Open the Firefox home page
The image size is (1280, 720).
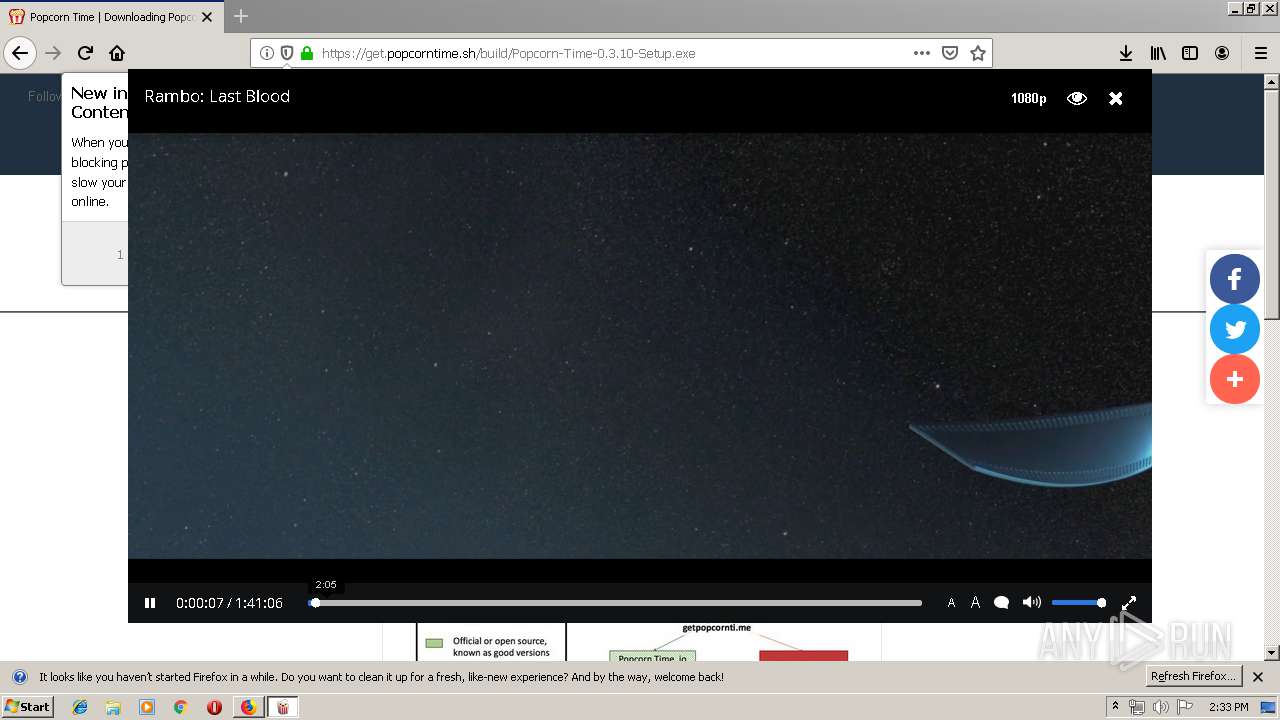coord(117,53)
